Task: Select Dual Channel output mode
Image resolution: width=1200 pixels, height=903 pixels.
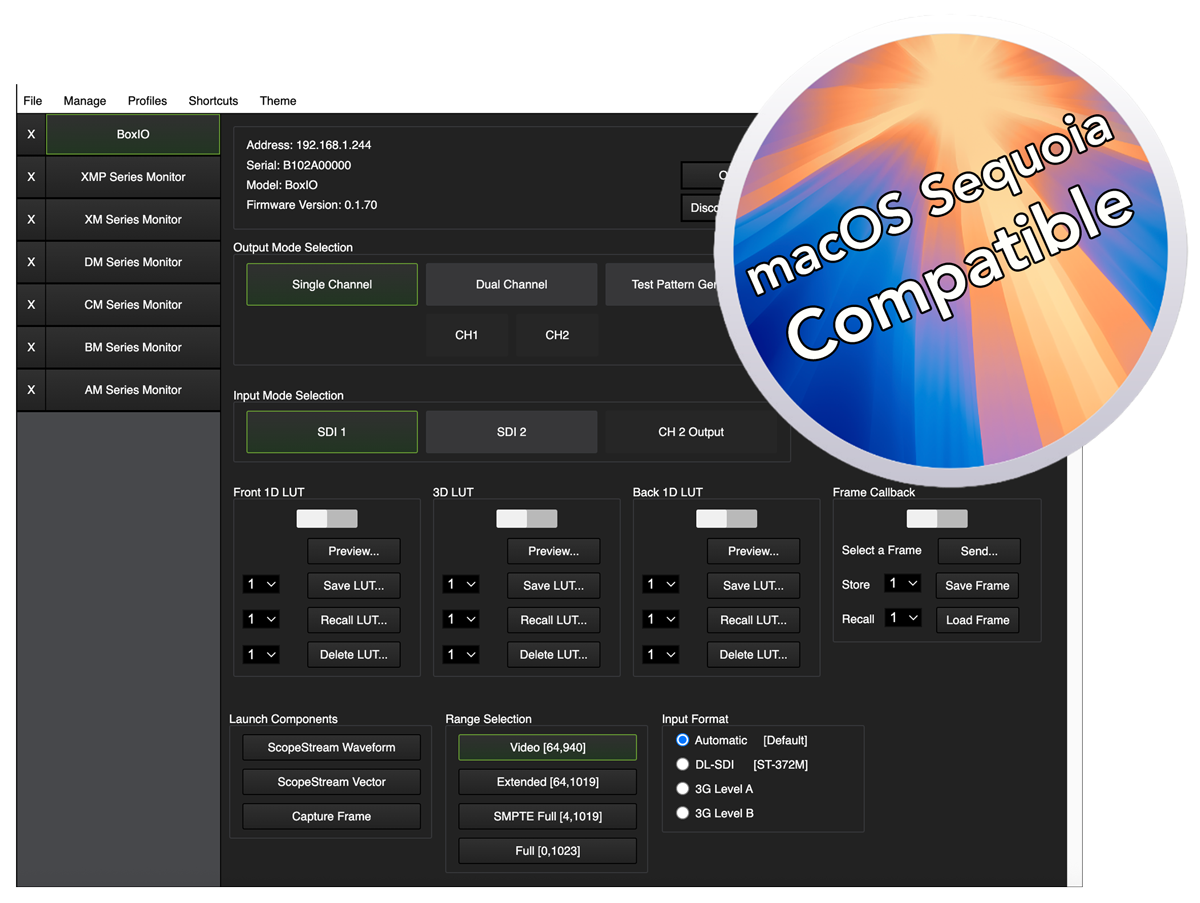Action: click(511, 285)
